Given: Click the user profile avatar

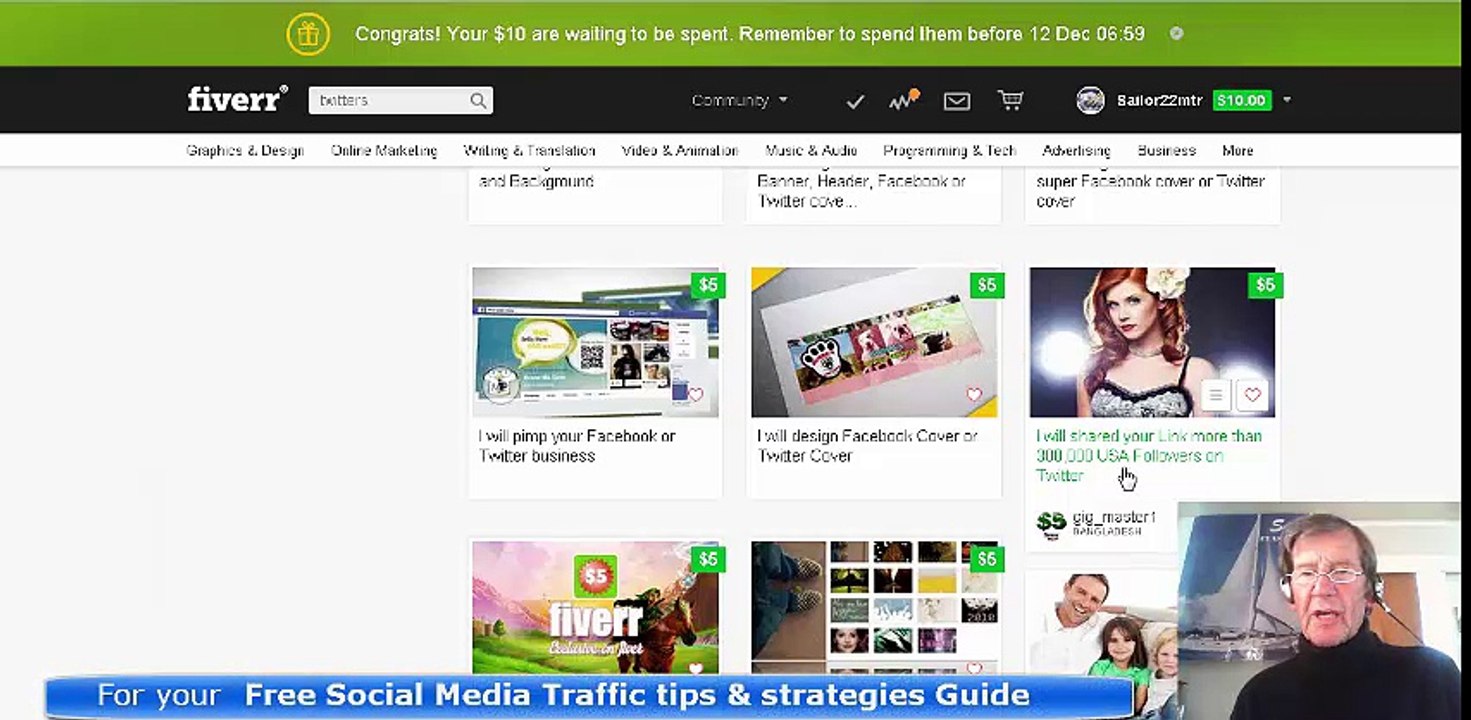Looking at the screenshot, I should tap(1090, 100).
